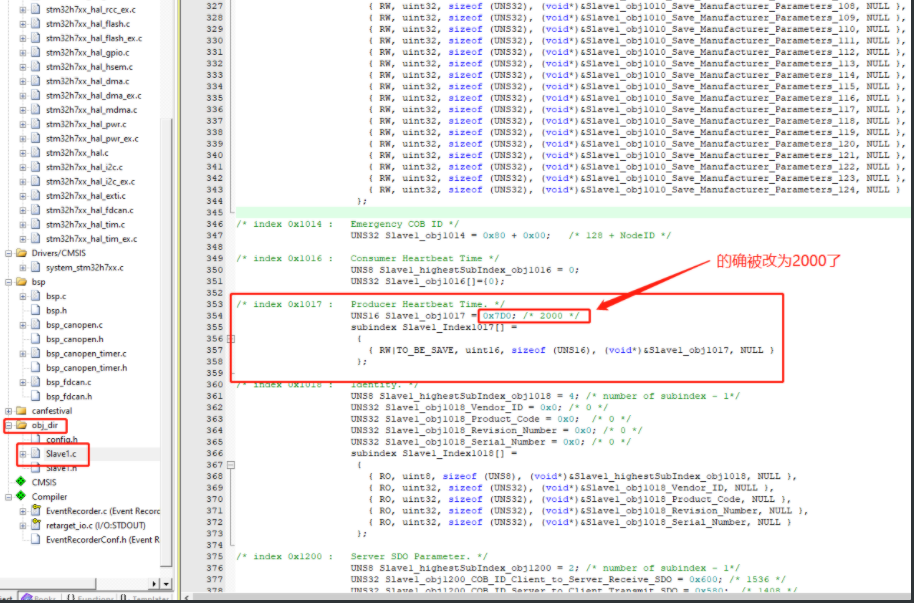Click the project tree scroll-right arrow
This screenshot has width=914, height=603.
[x=154, y=584]
